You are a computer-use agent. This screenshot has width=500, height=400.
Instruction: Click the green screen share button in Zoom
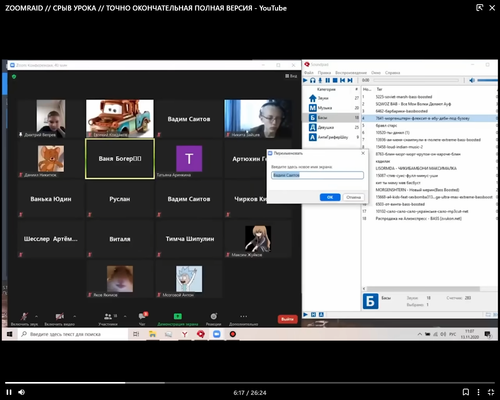[x=178, y=318]
